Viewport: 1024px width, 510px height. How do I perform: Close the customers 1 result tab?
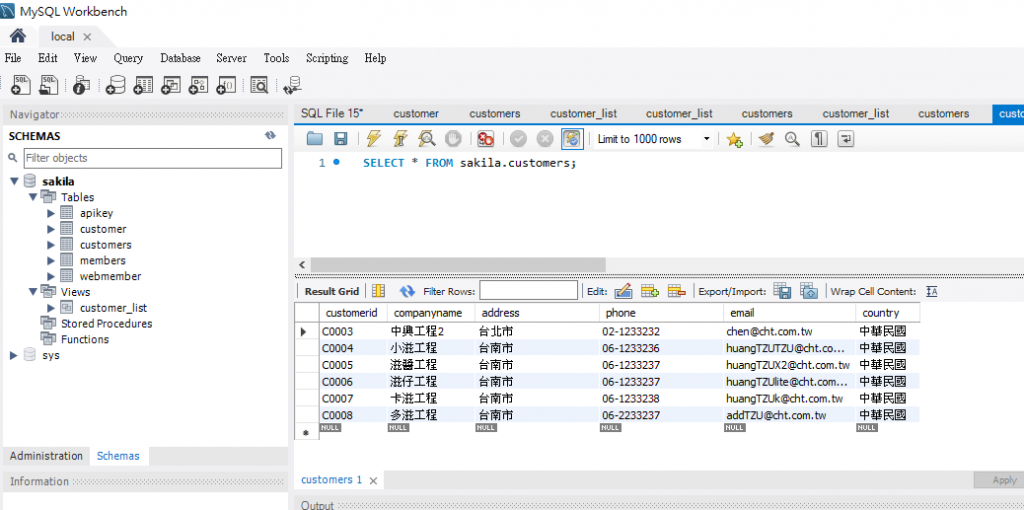coord(373,481)
